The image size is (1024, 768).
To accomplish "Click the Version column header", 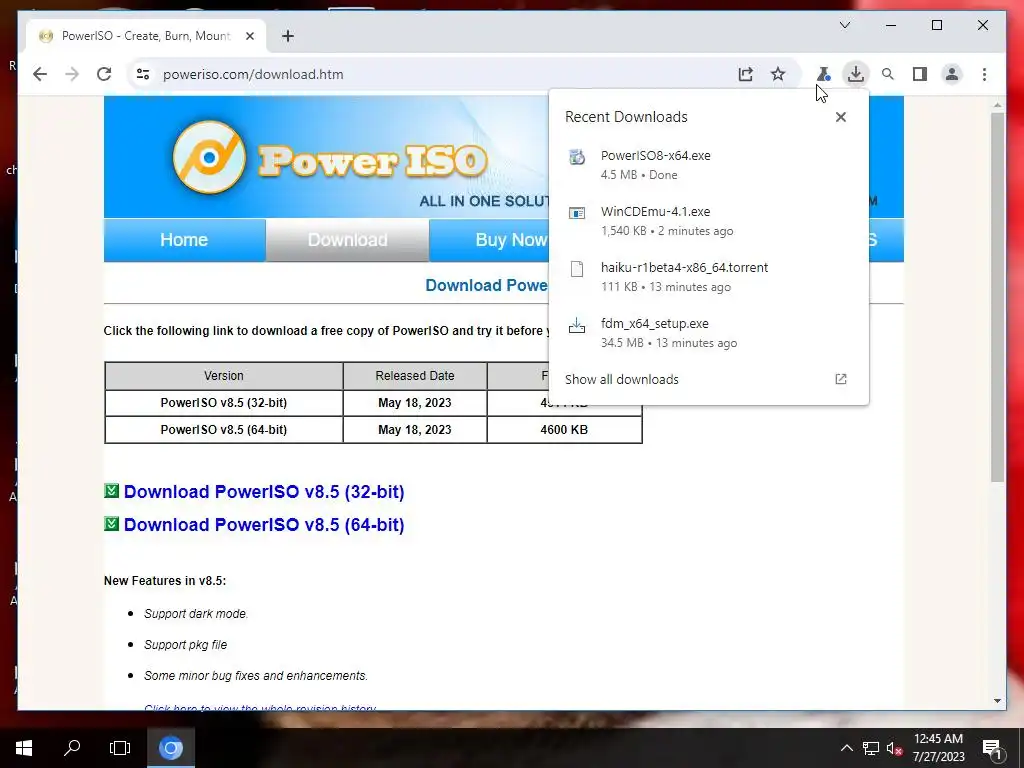I will click(x=224, y=376).
